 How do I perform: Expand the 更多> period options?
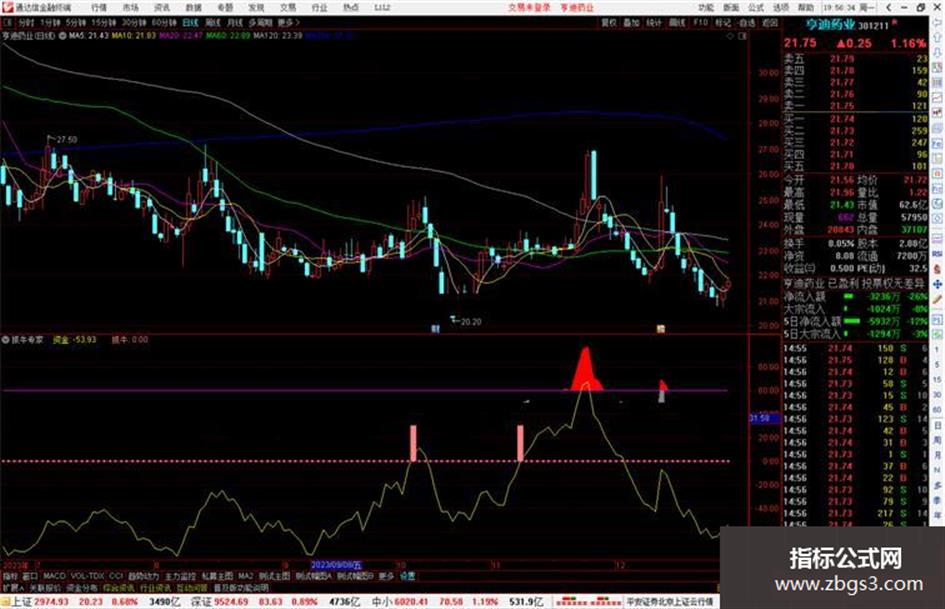pyautogui.click(x=287, y=23)
